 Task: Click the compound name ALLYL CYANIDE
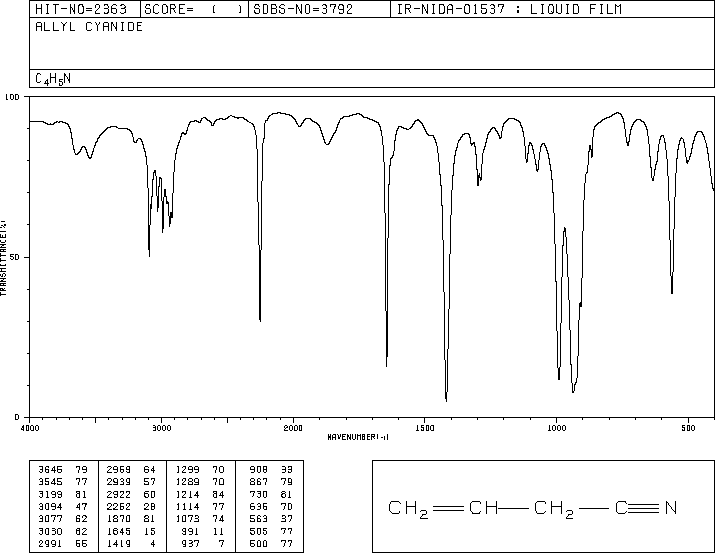[x=89, y=27]
